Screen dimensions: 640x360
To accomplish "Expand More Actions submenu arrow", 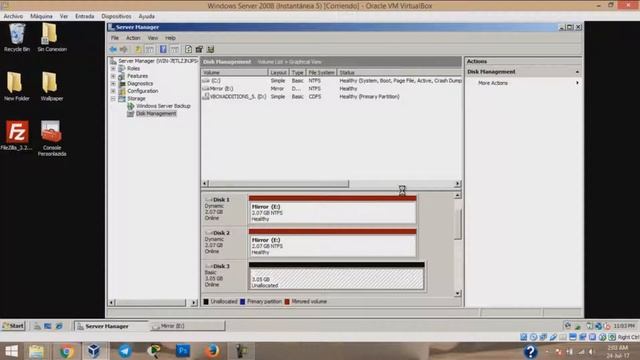I will click(577, 83).
